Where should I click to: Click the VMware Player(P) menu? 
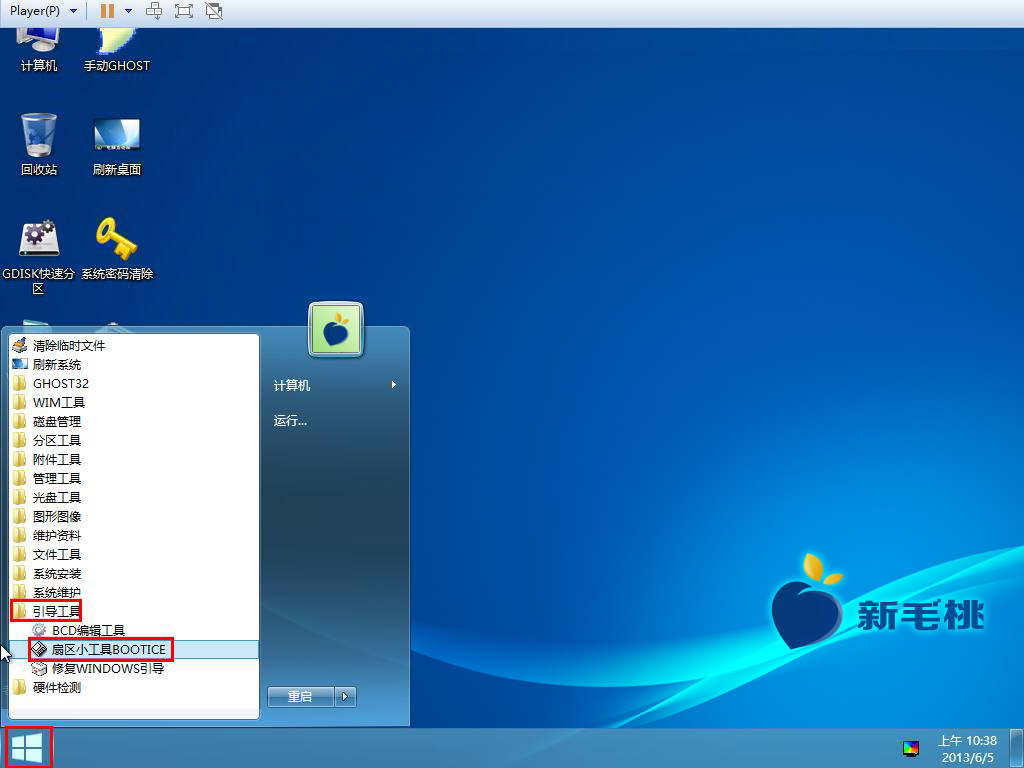coord(43,11)
